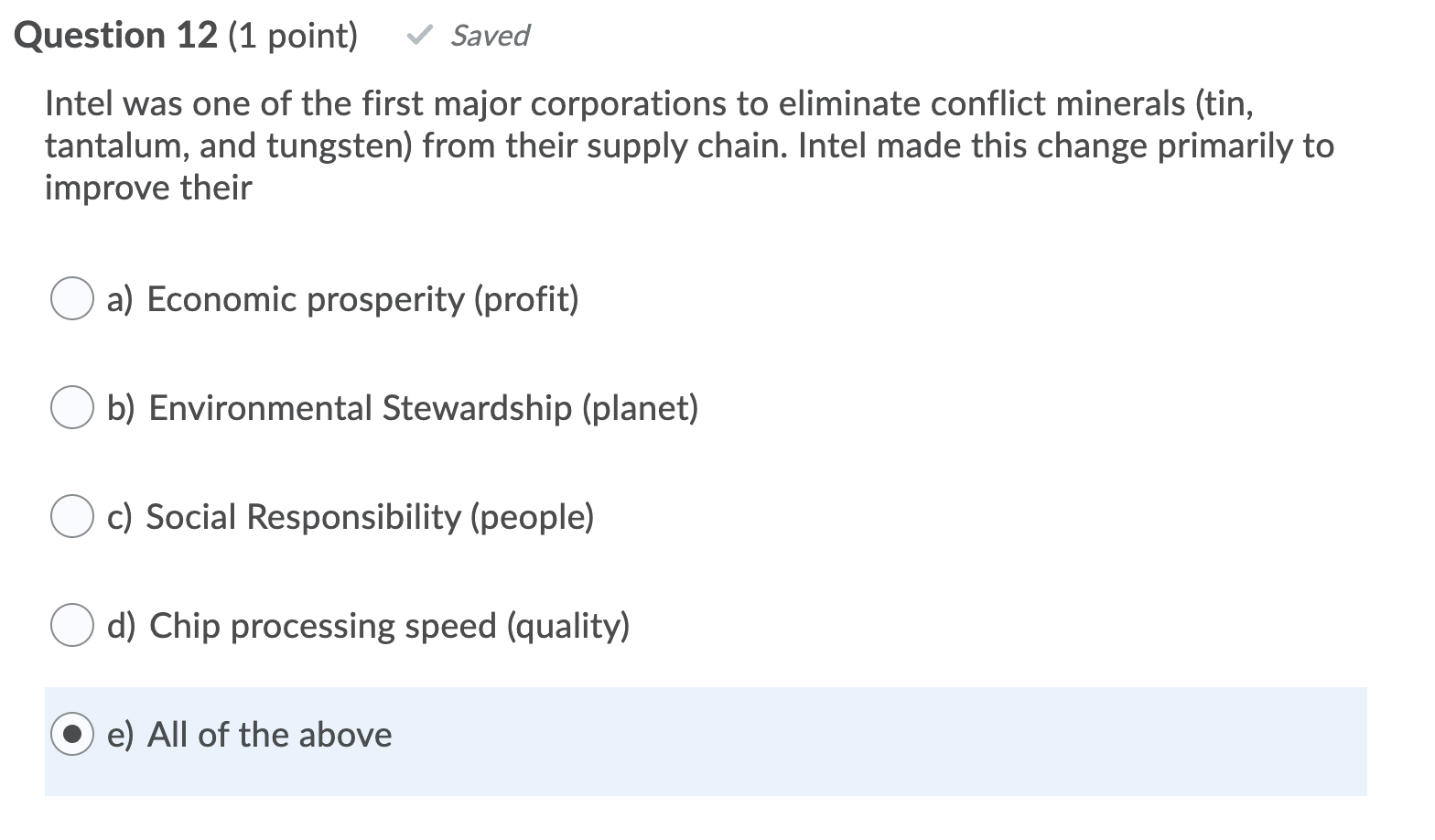The width and height of the screenshot is (1435, 840).
Task: Click the Saved checkmark icon
Action: (x=419, y=35)
